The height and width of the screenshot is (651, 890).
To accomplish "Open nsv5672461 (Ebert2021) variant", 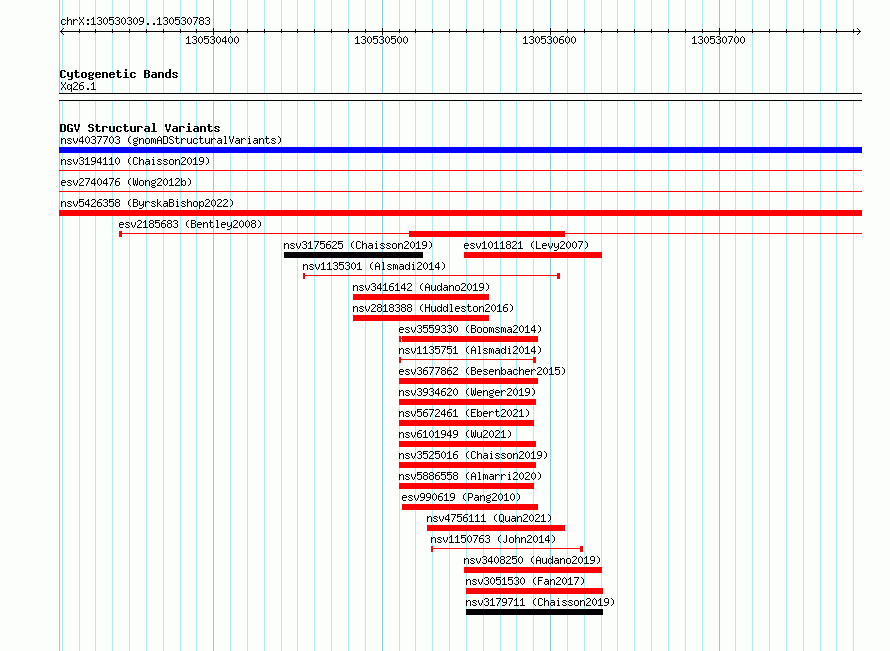I will (x=464, y=413).
